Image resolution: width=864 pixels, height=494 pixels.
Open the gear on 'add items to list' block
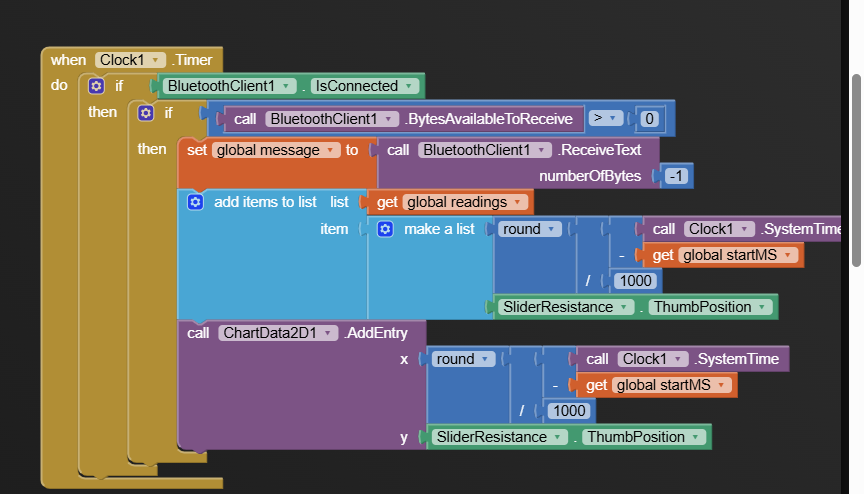click(x=195, y=202)
